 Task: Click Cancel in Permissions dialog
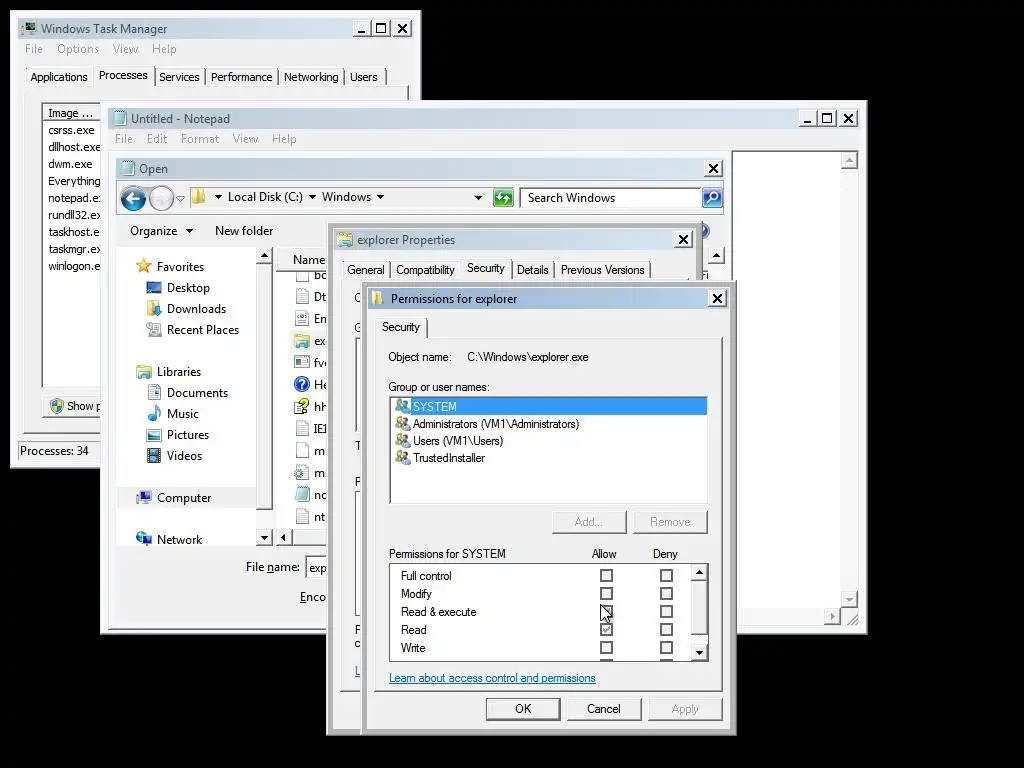(x=603, y=709)
